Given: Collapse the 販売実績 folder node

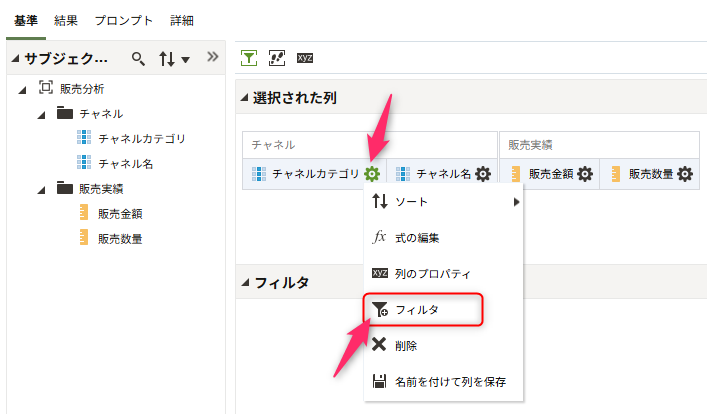Looking at the screenshot, I should click(x=41, y=190).
